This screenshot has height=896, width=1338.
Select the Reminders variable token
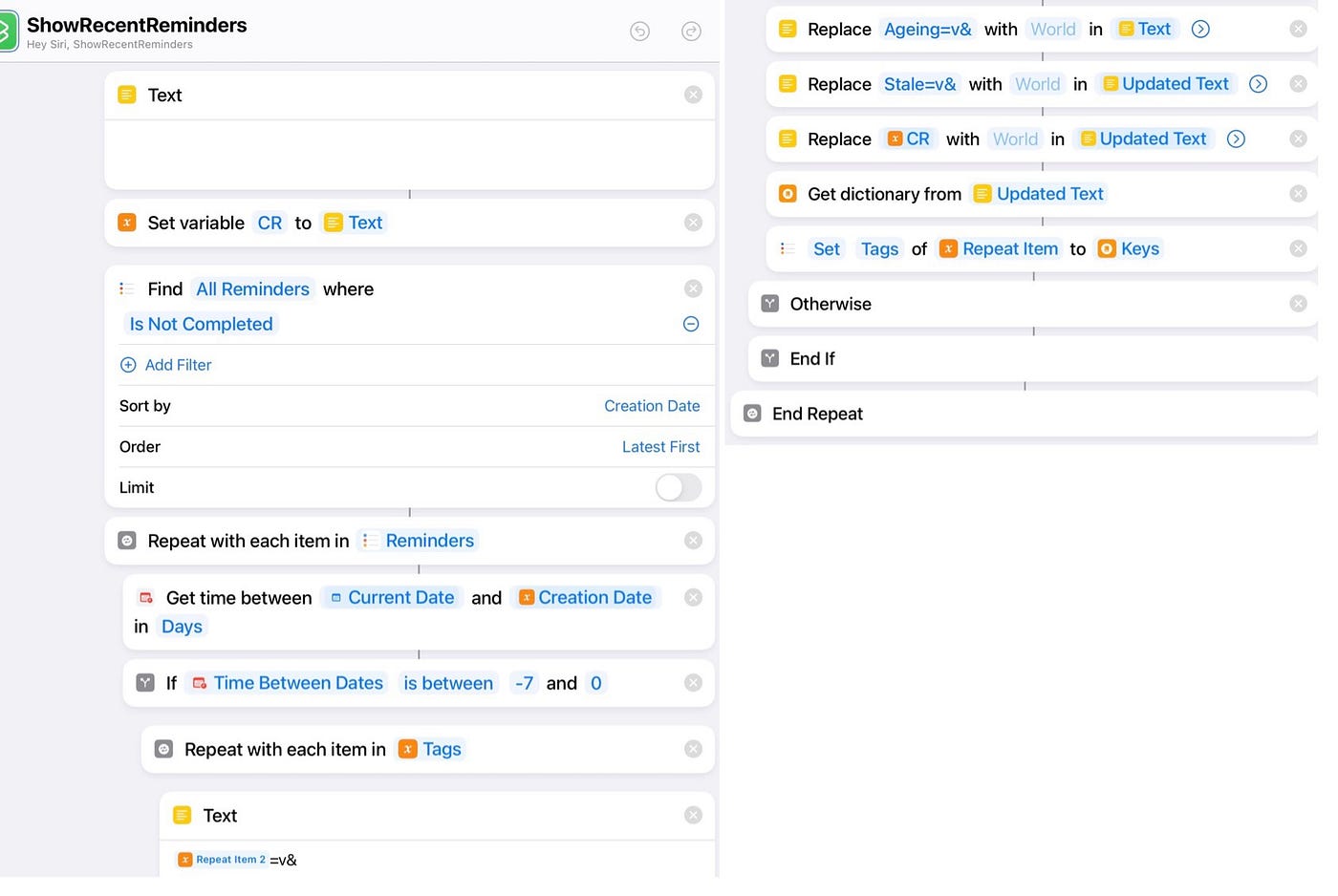[418, 541]
